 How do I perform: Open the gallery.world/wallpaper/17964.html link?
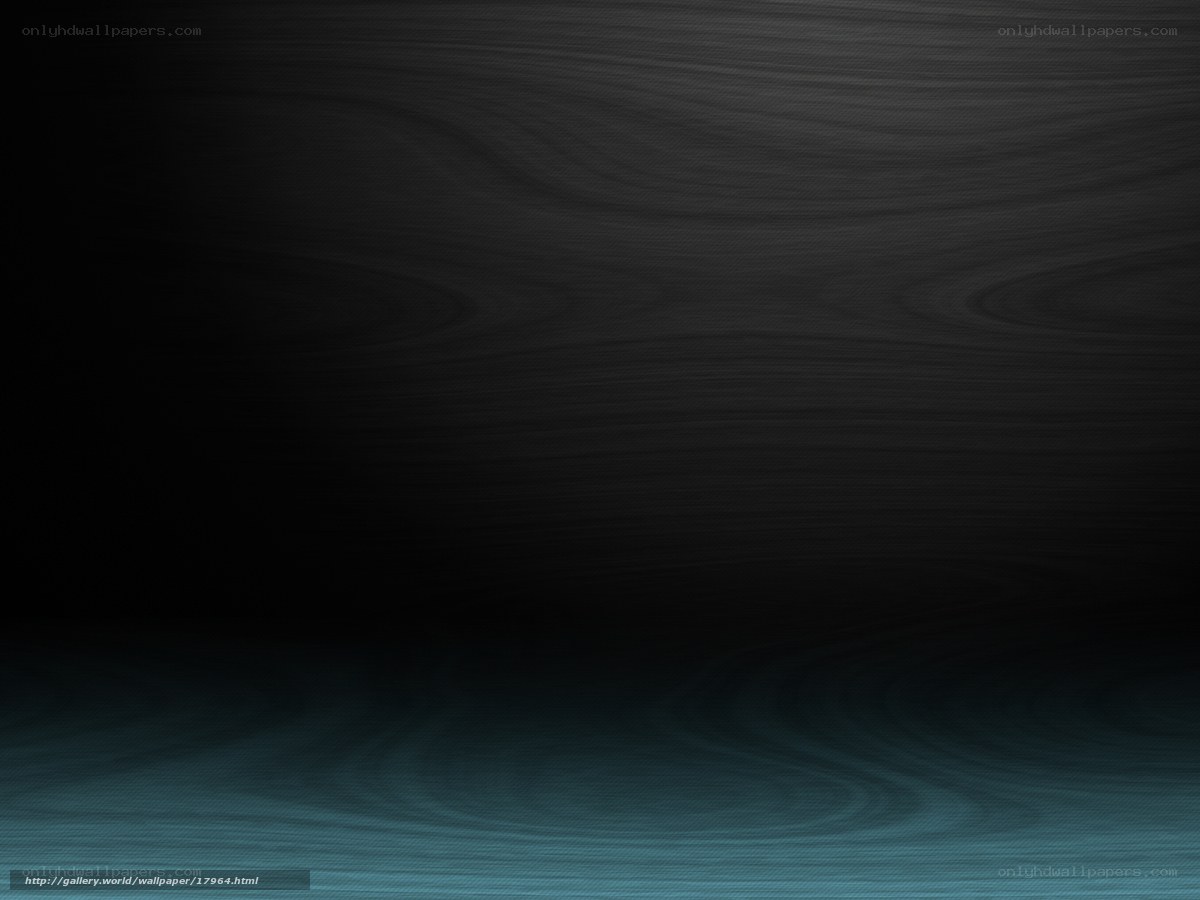click(141, 881)
